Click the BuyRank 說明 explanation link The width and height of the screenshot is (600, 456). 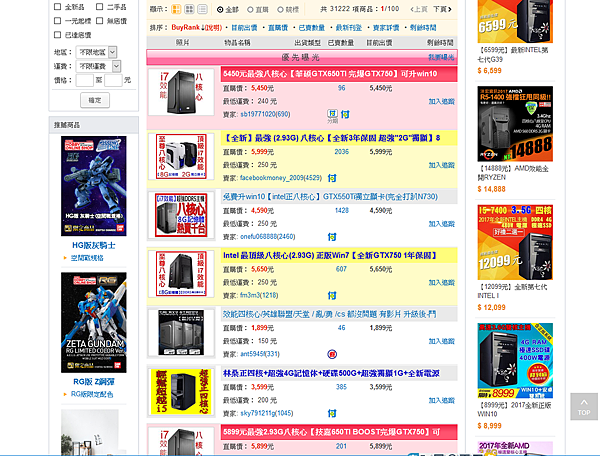pos(213,28)
